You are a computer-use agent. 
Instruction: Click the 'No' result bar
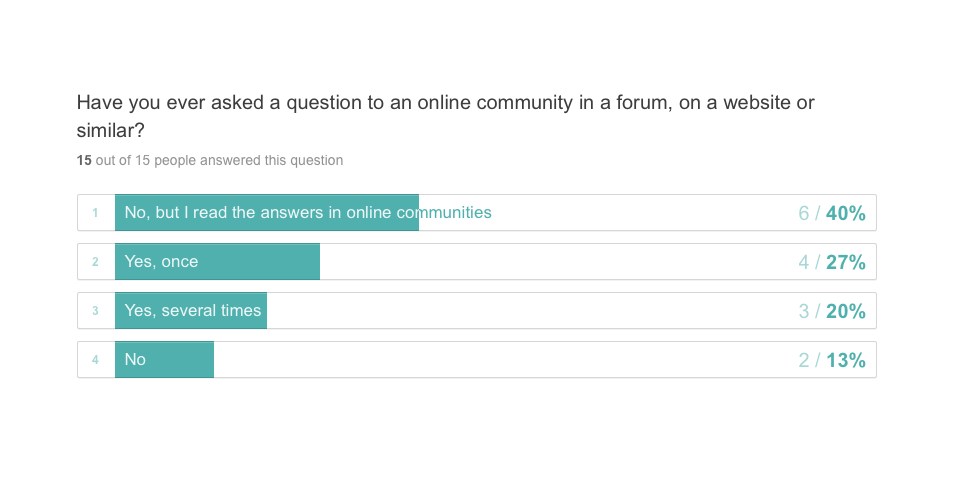pos(165,360)
